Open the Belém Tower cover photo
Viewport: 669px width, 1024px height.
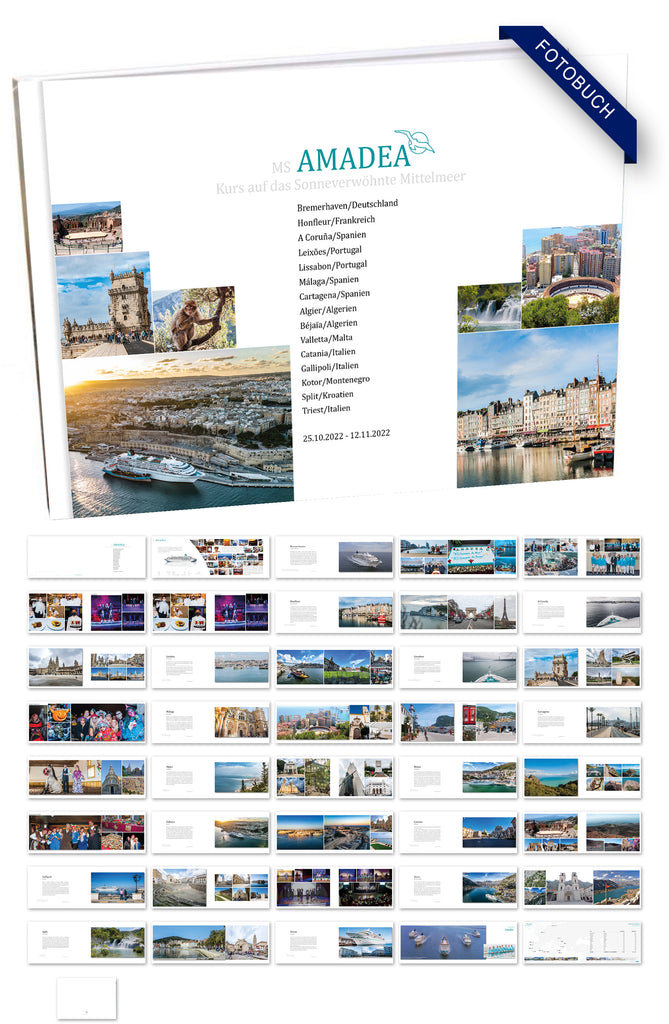coord(106,303)
